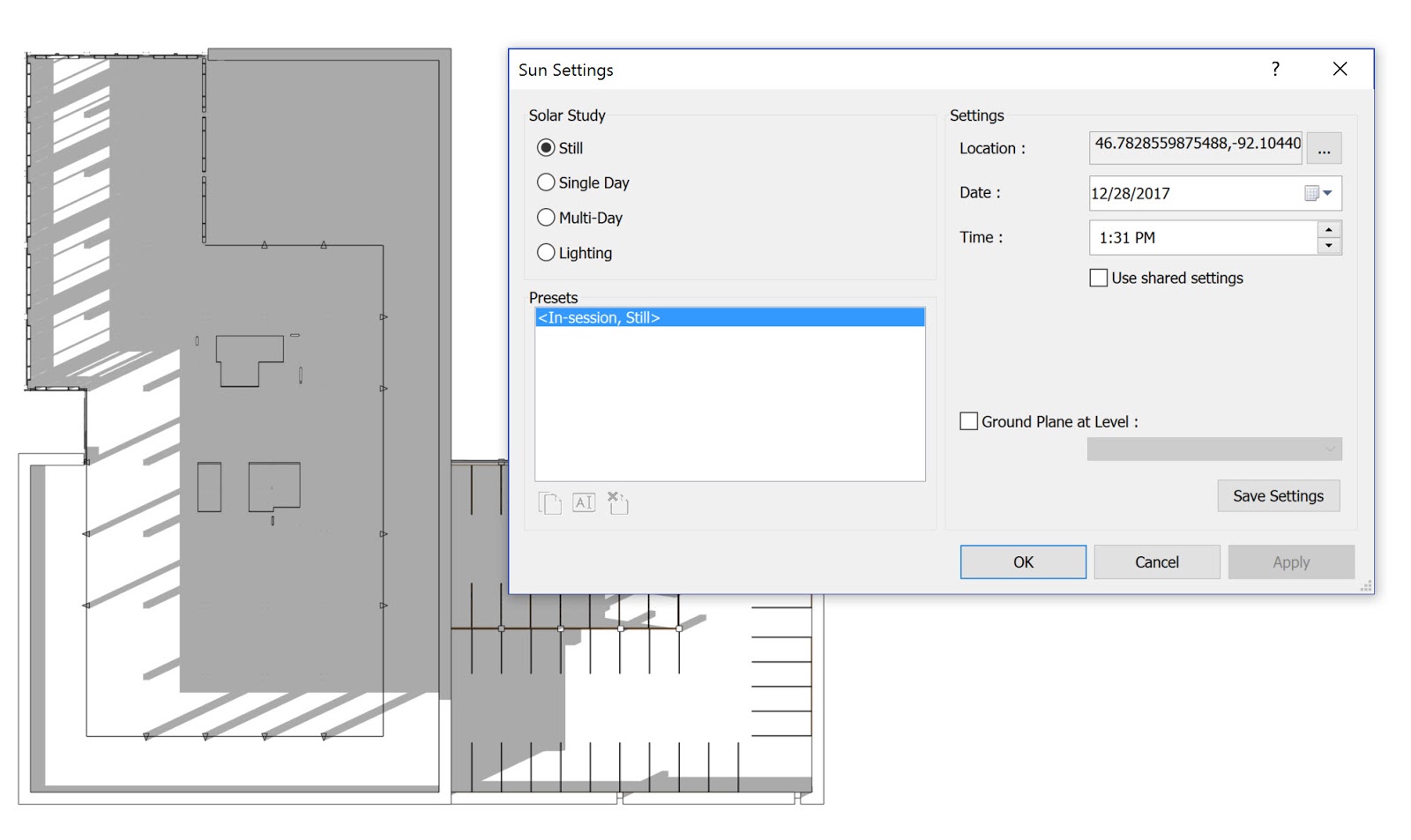The width and height of the screenshot is (1411, 840).
Task: Select the Still solar study option
Action: click(x=546, y=148)
